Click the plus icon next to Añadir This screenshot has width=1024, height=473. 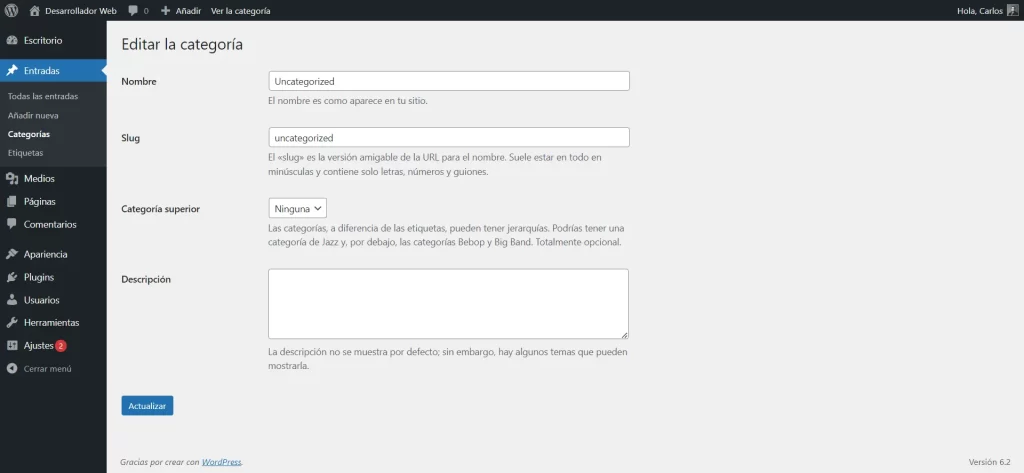pos(165,11)
